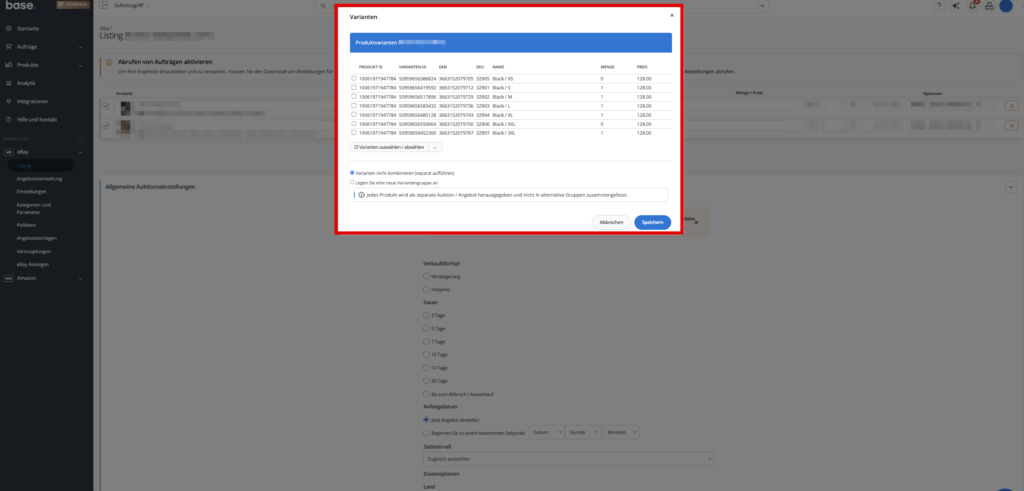
Task: Open Verknüpfungen under eBay
Action: (x=34, y=251)
